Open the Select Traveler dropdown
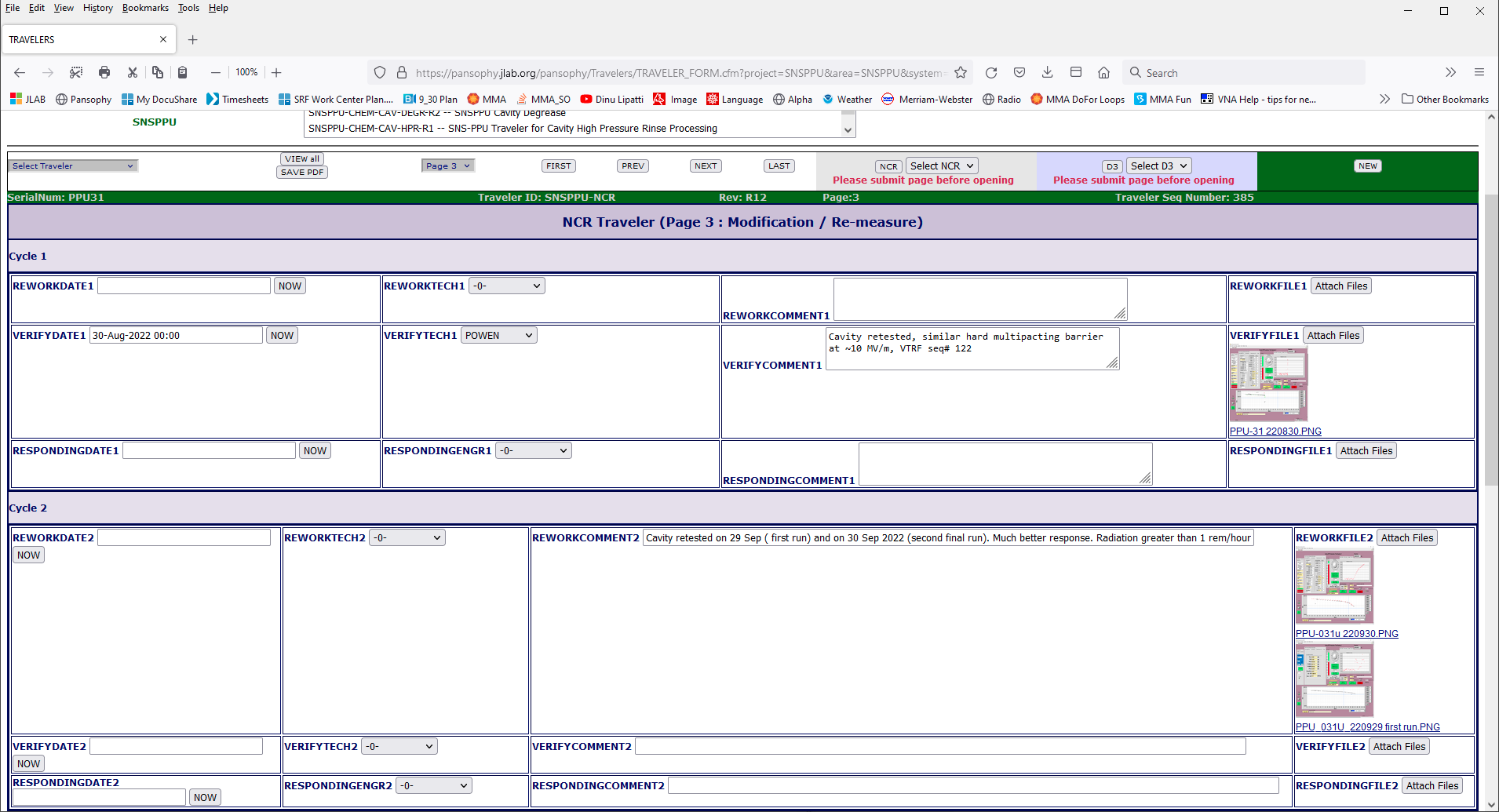 click(x=74, y=166)
